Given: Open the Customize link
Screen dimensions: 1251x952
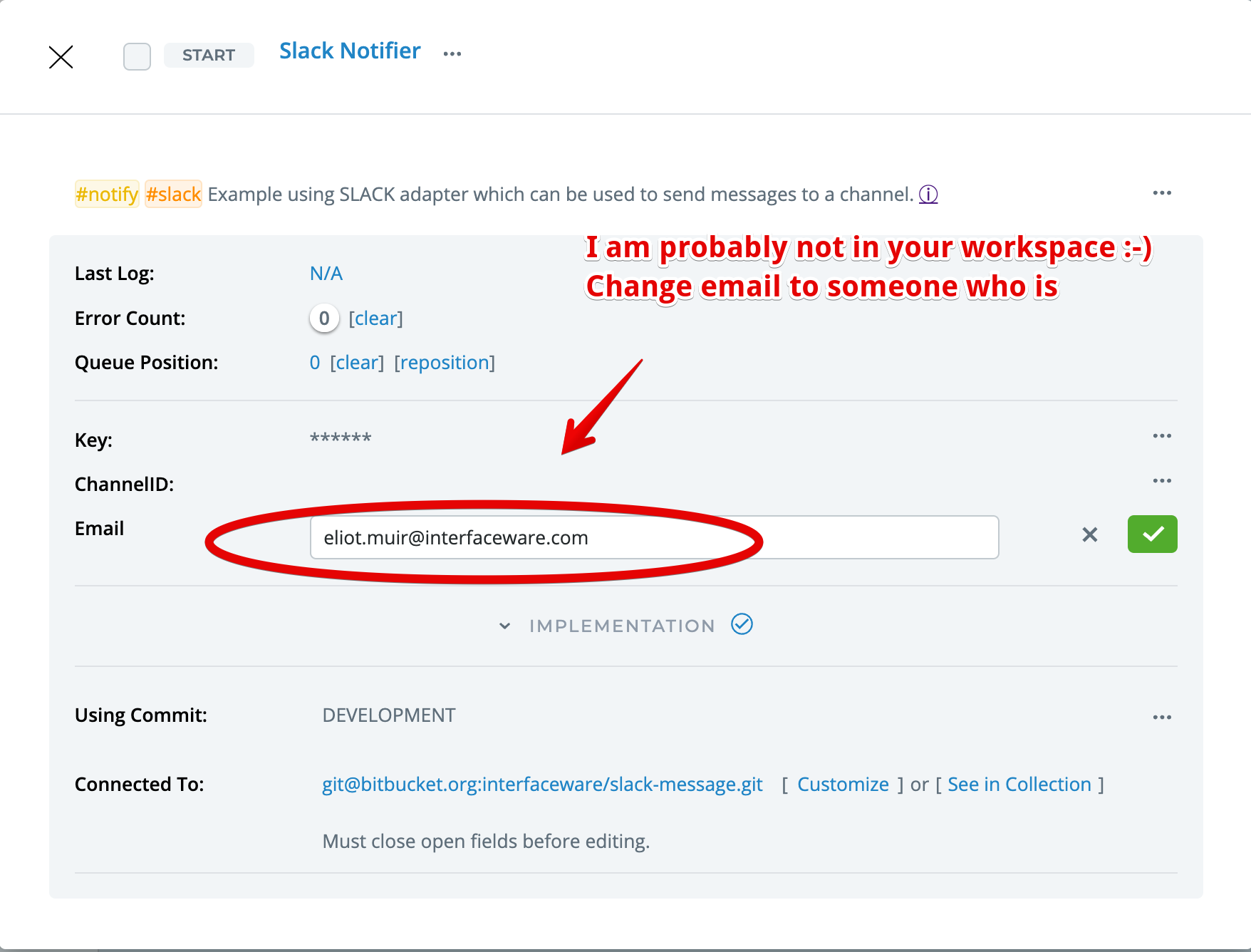Looking at the screenshot, I should tap(843, 785).
